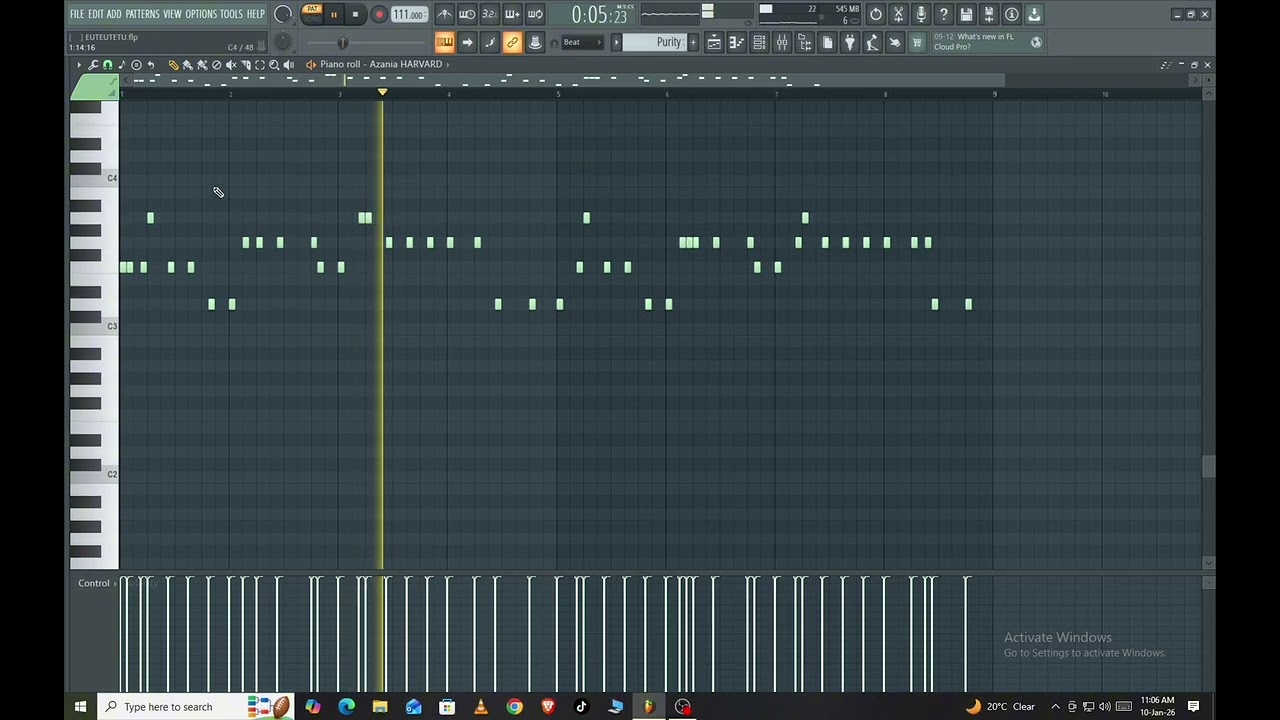Expand the piano roll options arrow menu
Screen dimensions: 1280x720
[79, 64]
